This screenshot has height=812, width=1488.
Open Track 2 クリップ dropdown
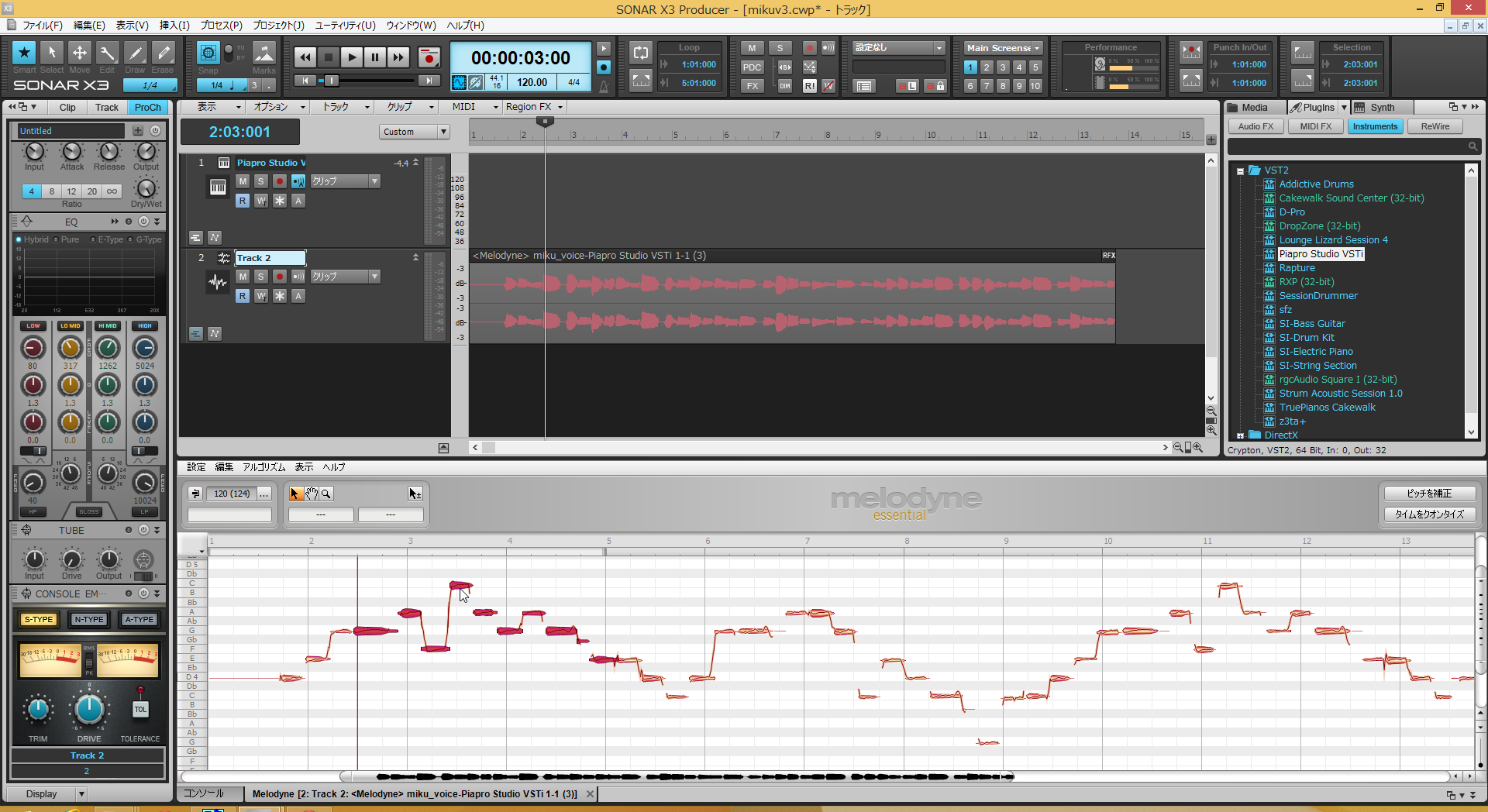click(346, 277)
